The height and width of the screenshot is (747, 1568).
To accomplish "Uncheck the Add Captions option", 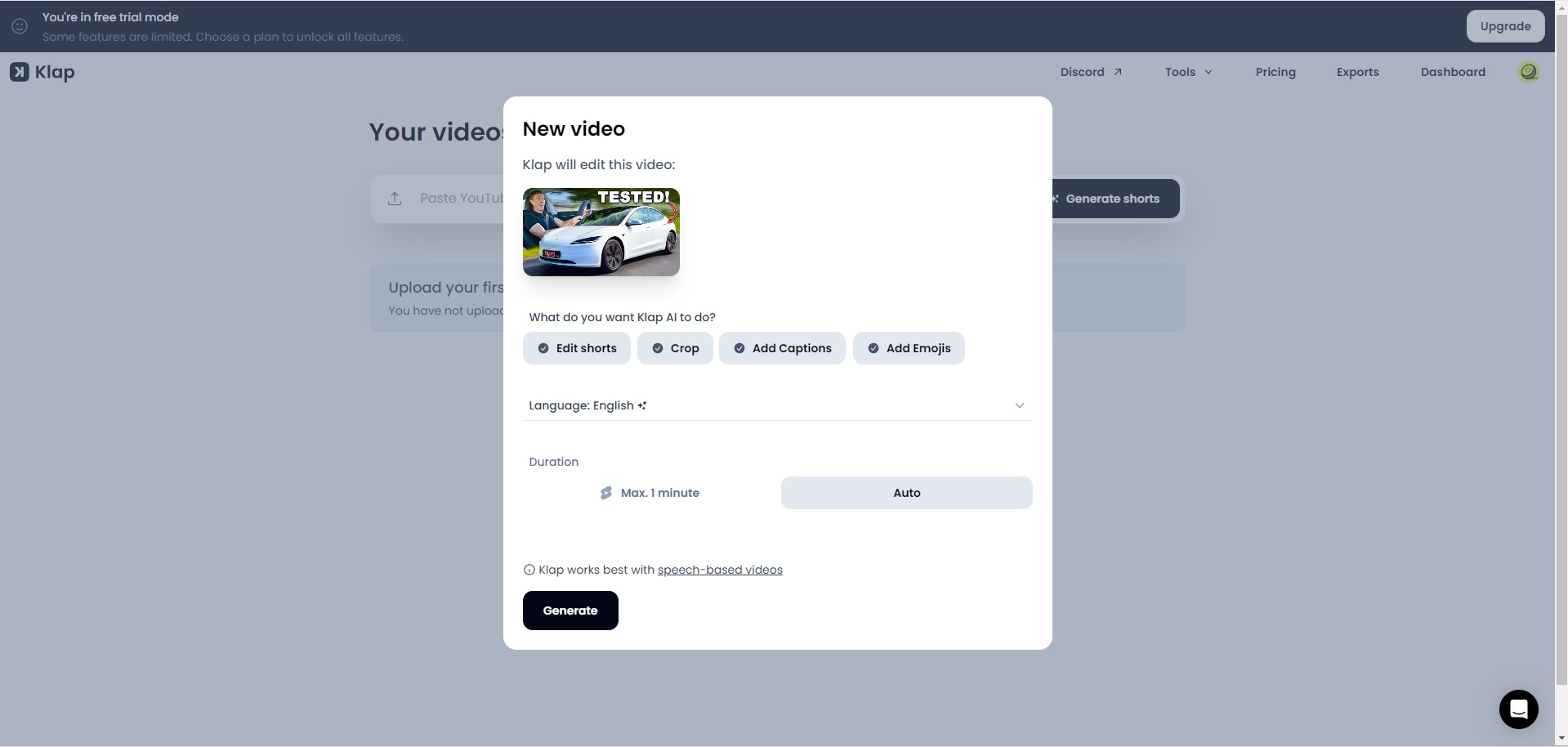I will click(x=782, y=348).
